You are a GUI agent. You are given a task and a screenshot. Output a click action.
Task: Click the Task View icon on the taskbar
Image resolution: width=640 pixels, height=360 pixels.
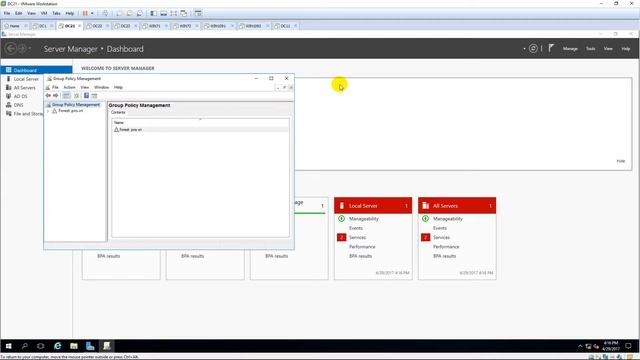(x=40, y=346)
